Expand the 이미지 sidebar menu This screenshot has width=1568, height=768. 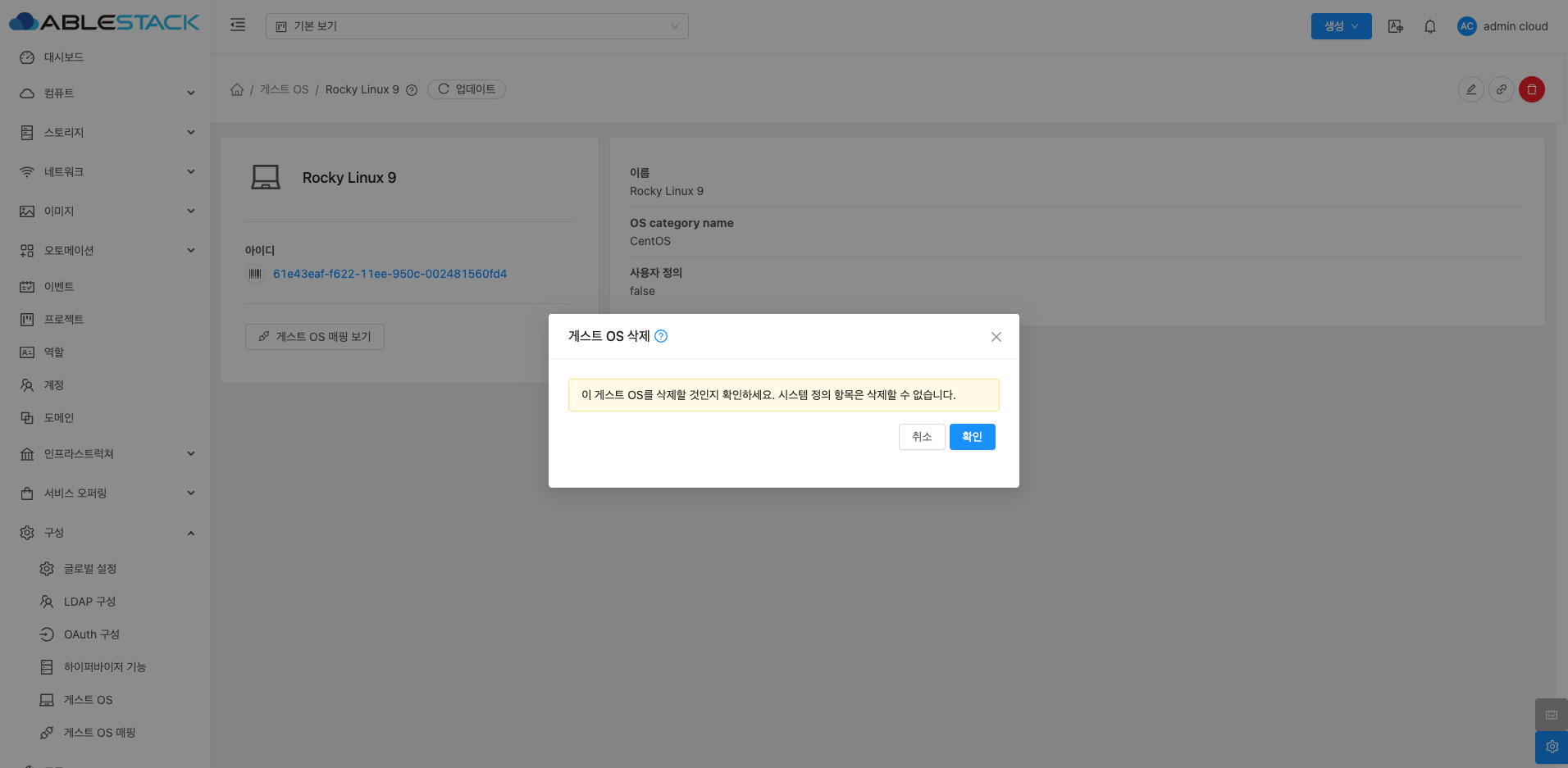click(107, 211)
